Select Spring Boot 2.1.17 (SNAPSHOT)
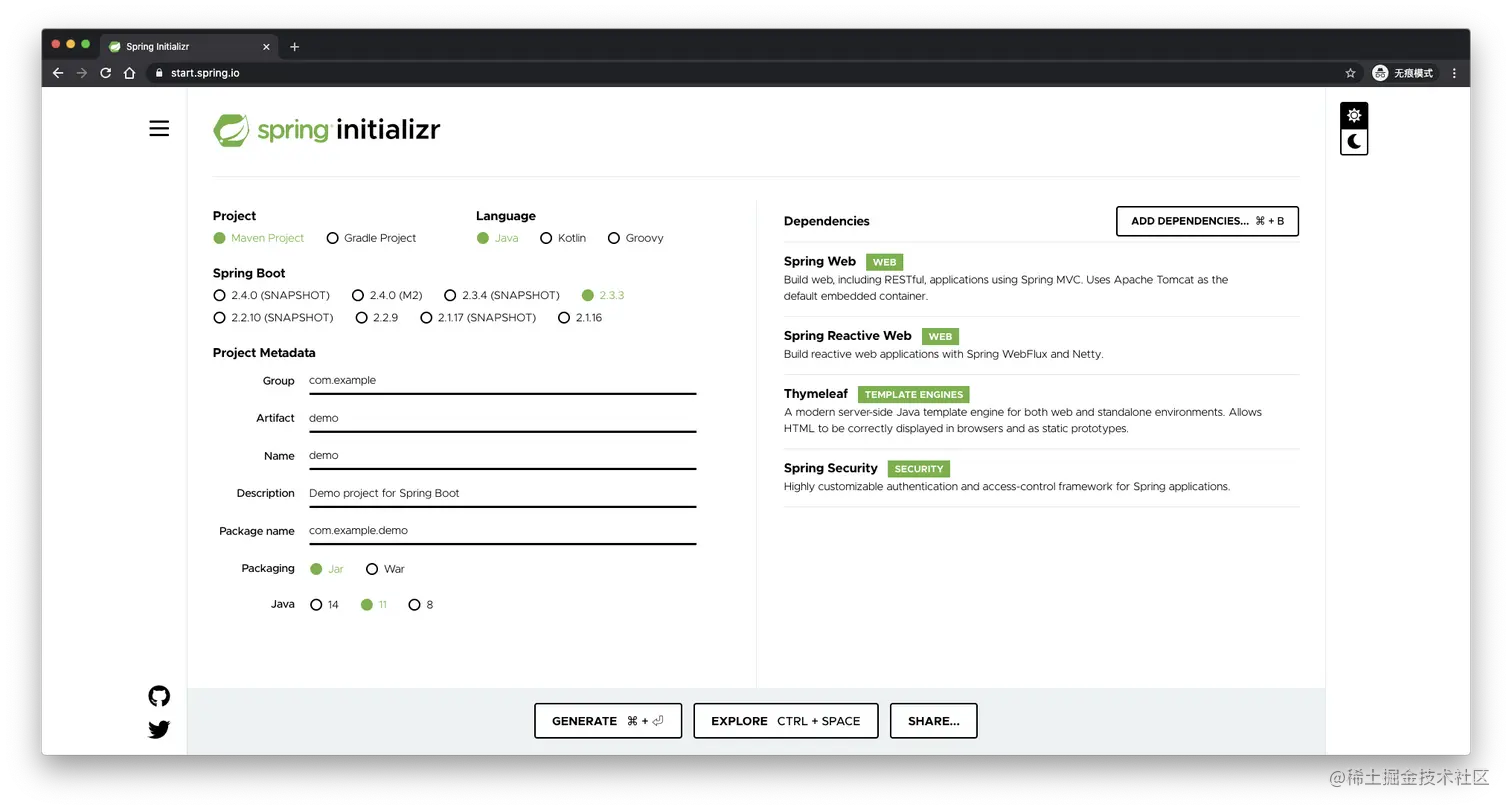The width and height of the screenshot is (1512, 810). (x=478, y=318)
